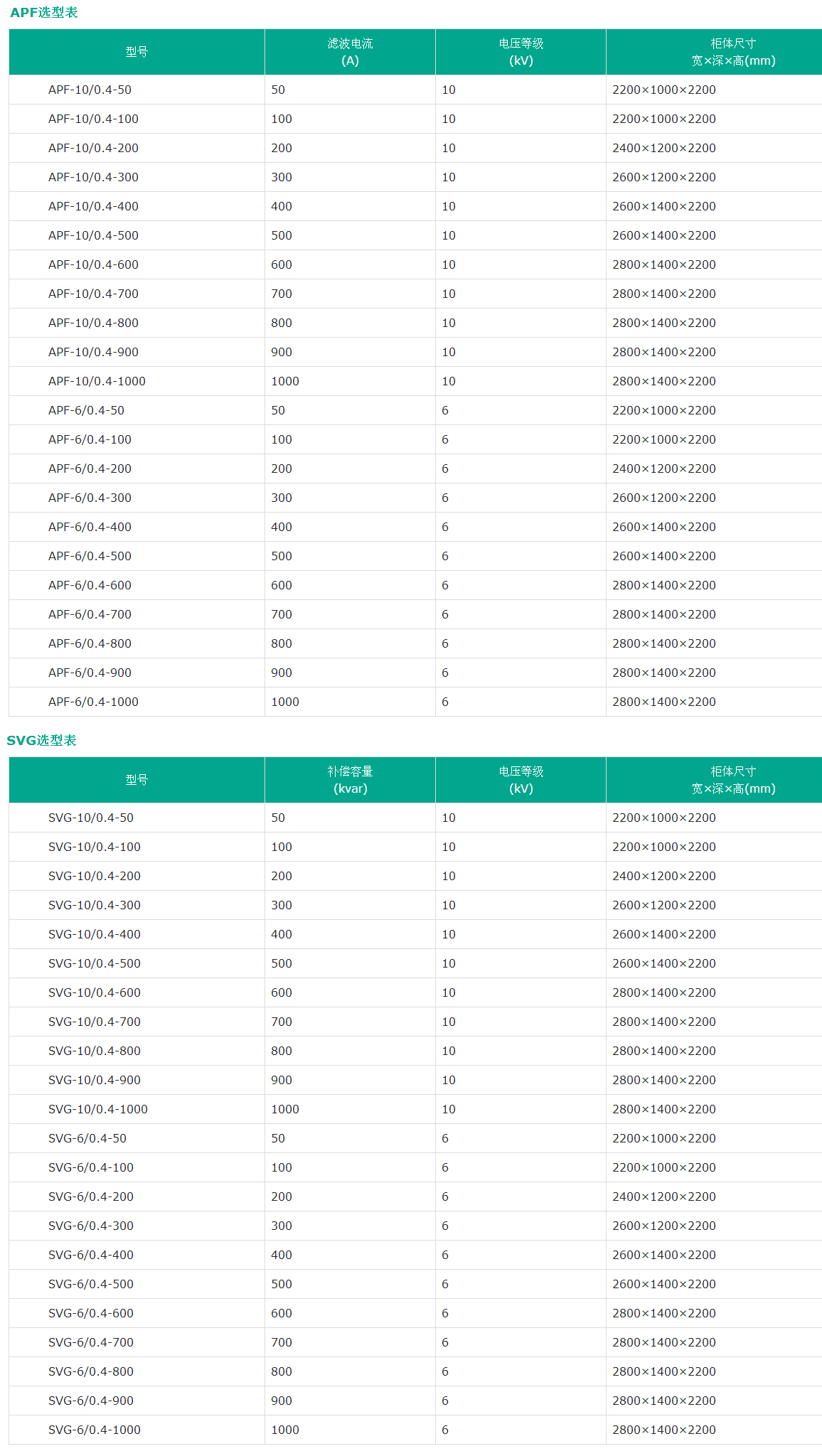
Task: Click the cabinet size for APF-10/0.4-200
Action: [664, 148]
